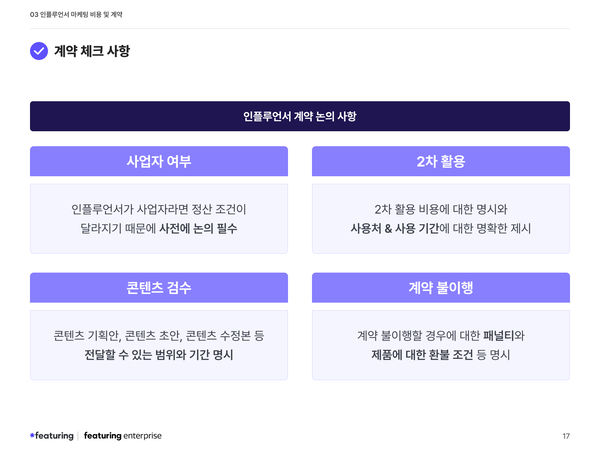
Task: Select the "2차 활용" purple header
Action: tap(441, 161)
